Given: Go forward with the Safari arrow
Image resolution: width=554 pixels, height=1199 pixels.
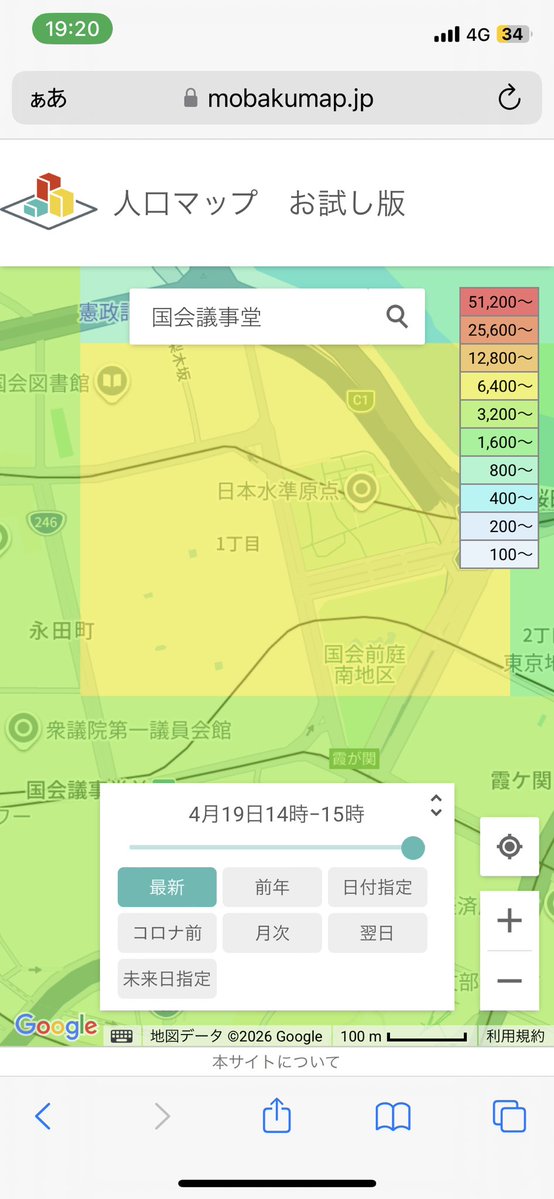Looking at the screenshot, I should (x=161, y=1116).
